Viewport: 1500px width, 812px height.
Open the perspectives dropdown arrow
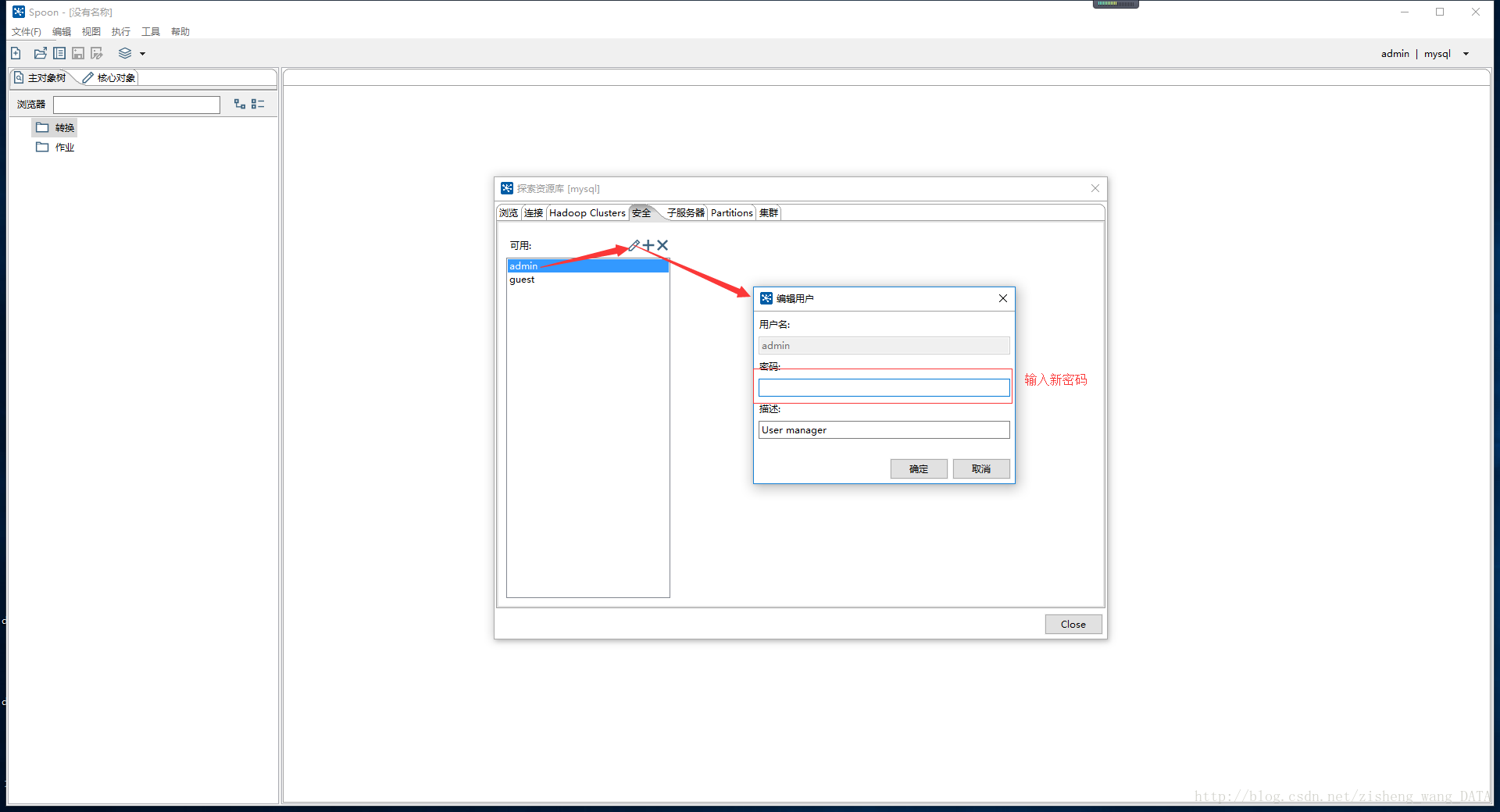[x=143, y=54]
